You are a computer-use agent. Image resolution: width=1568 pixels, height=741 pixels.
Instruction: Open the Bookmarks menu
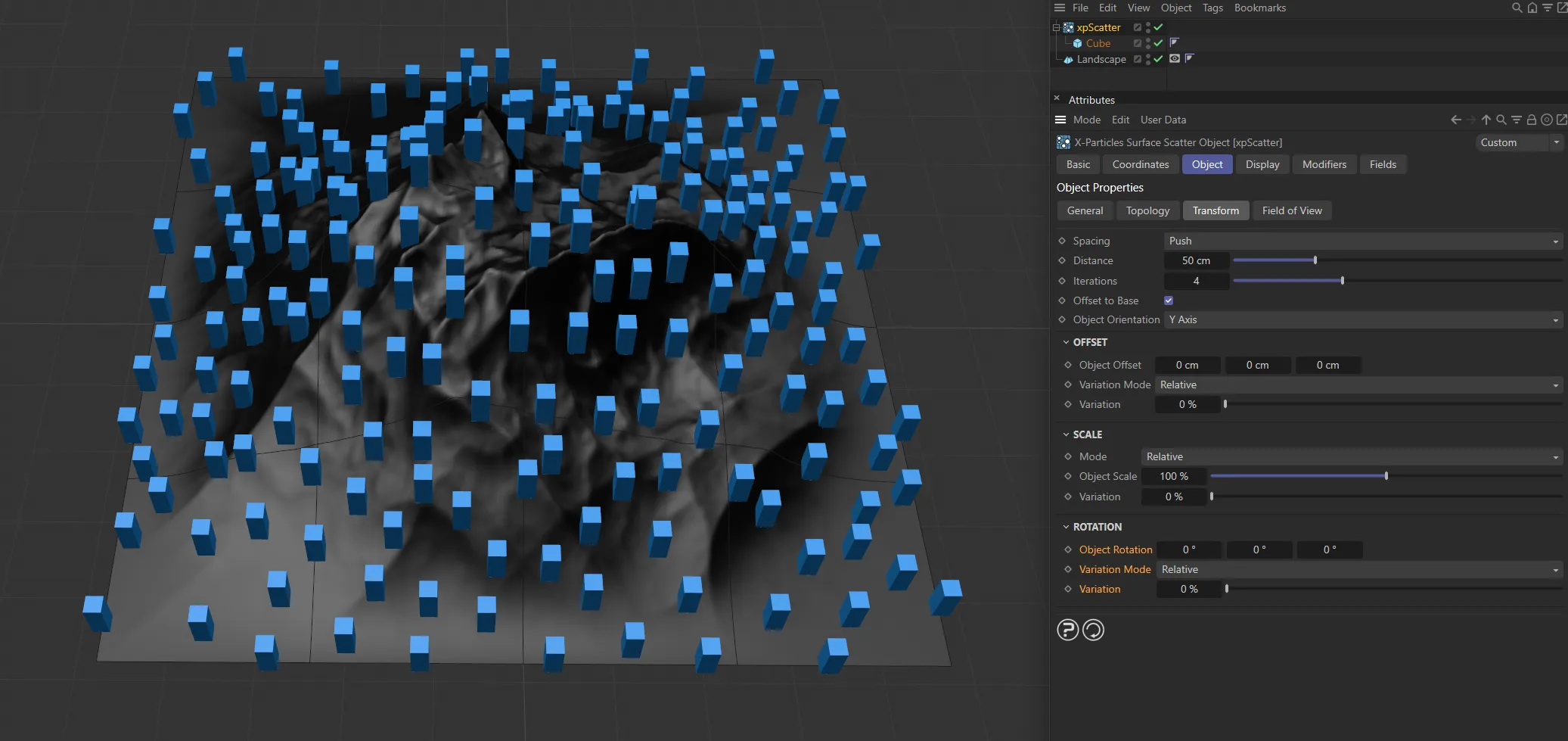point(1259,8)
